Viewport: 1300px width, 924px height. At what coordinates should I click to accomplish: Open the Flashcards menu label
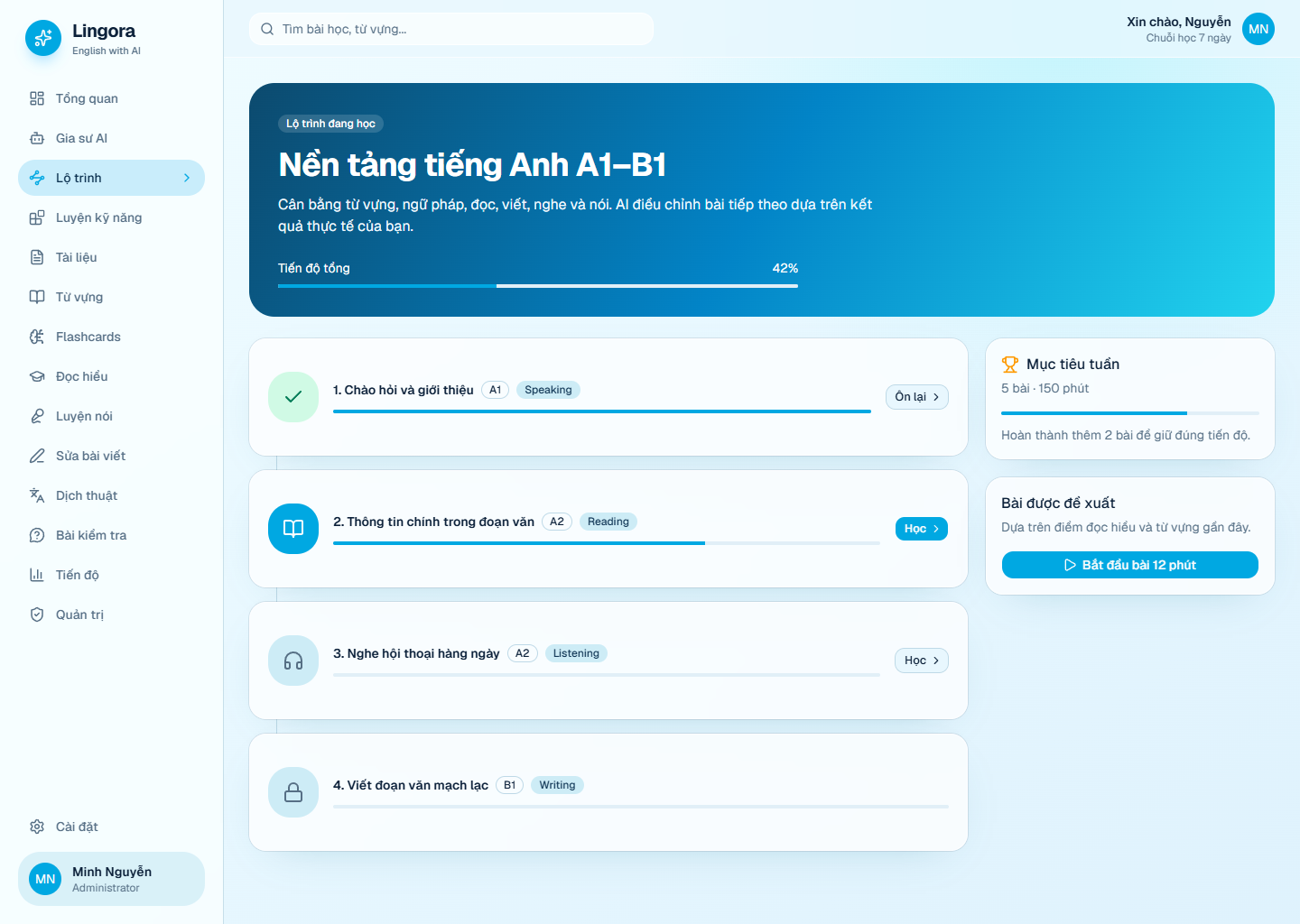pyautogui.click(x=88, y=337)
